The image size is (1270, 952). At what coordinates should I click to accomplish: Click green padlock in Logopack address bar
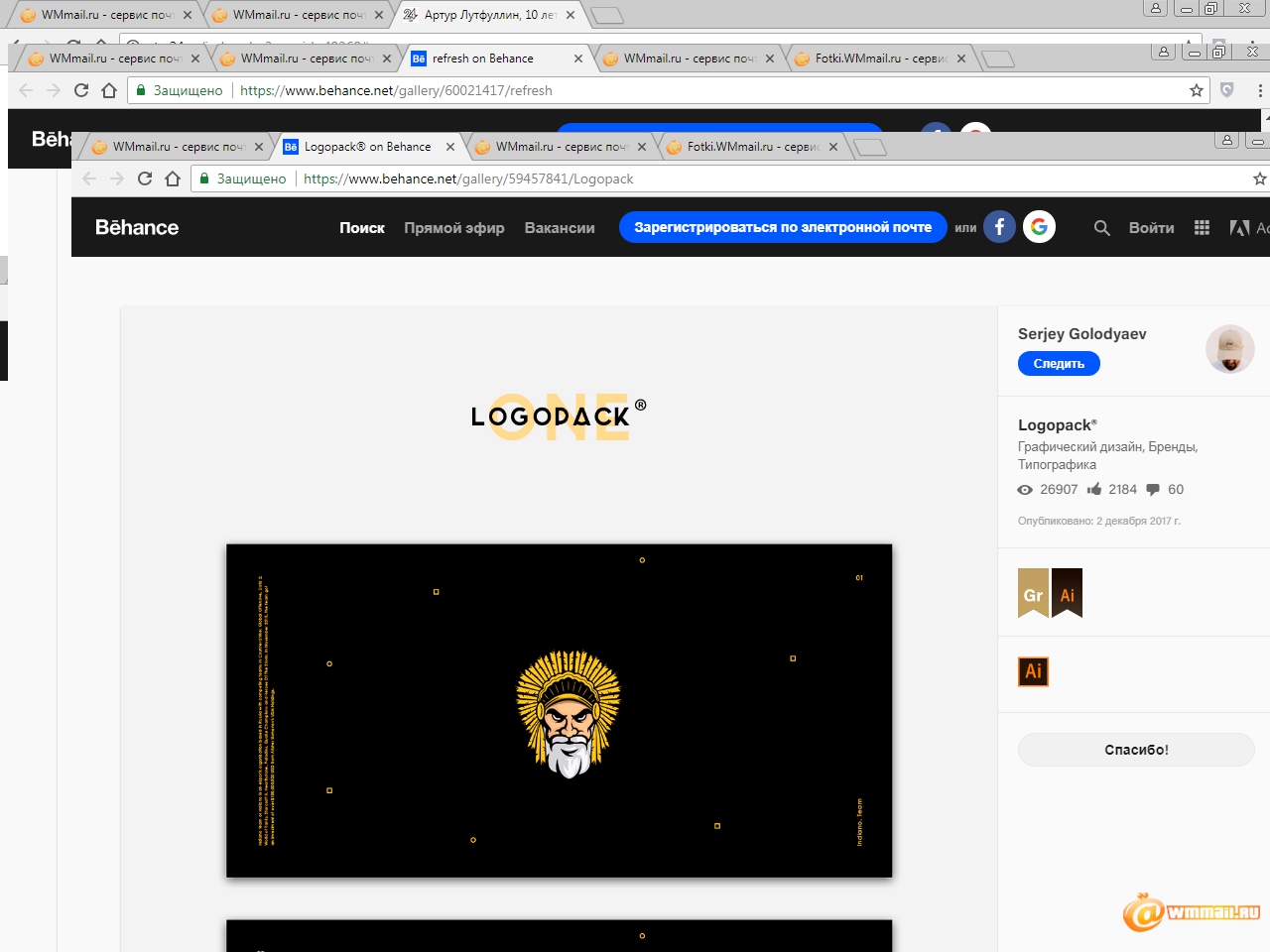[204, 178]
